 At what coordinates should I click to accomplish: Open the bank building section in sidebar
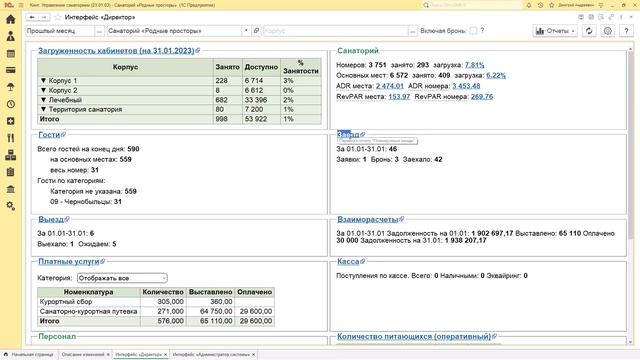pyautogui.click(x=11, y=189)
